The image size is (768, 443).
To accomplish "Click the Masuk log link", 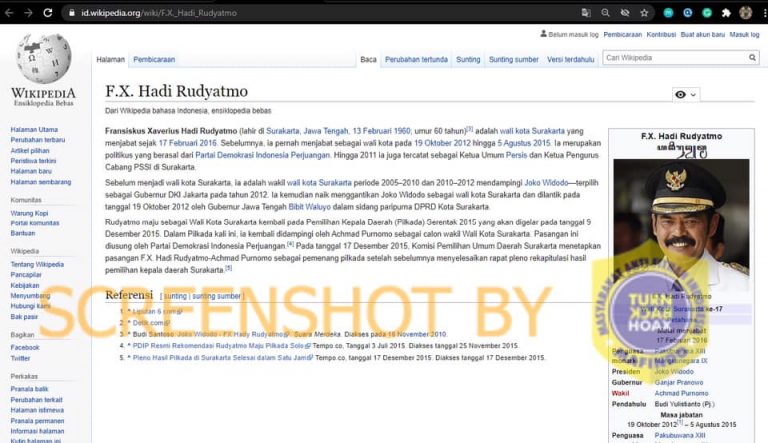I will click(744, 34).
